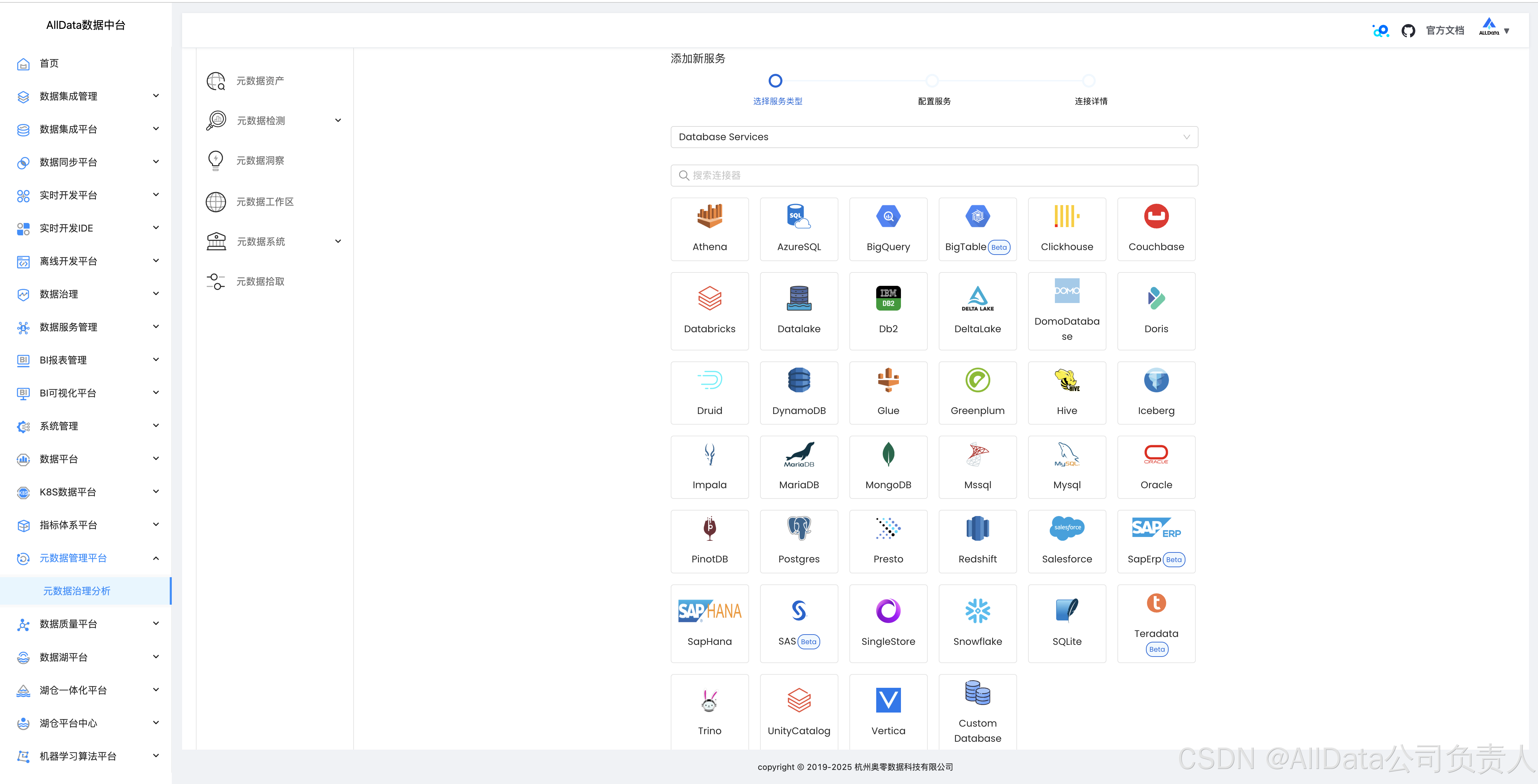Viewport: 1538px width, 784px height.
Task: Select the Postgres elephant icon
Action: coord(798,528)
